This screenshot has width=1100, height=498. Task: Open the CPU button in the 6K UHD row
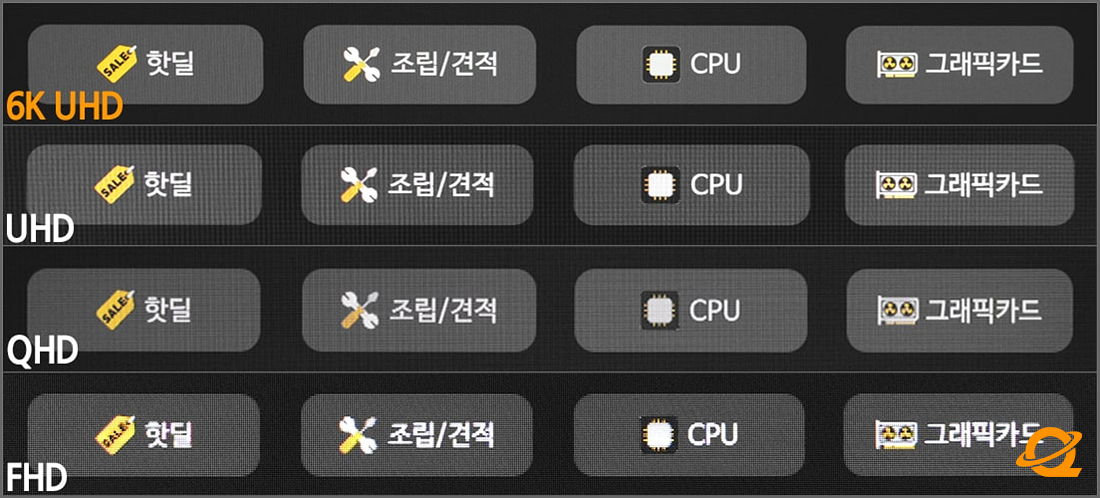[x=691, y=64]
